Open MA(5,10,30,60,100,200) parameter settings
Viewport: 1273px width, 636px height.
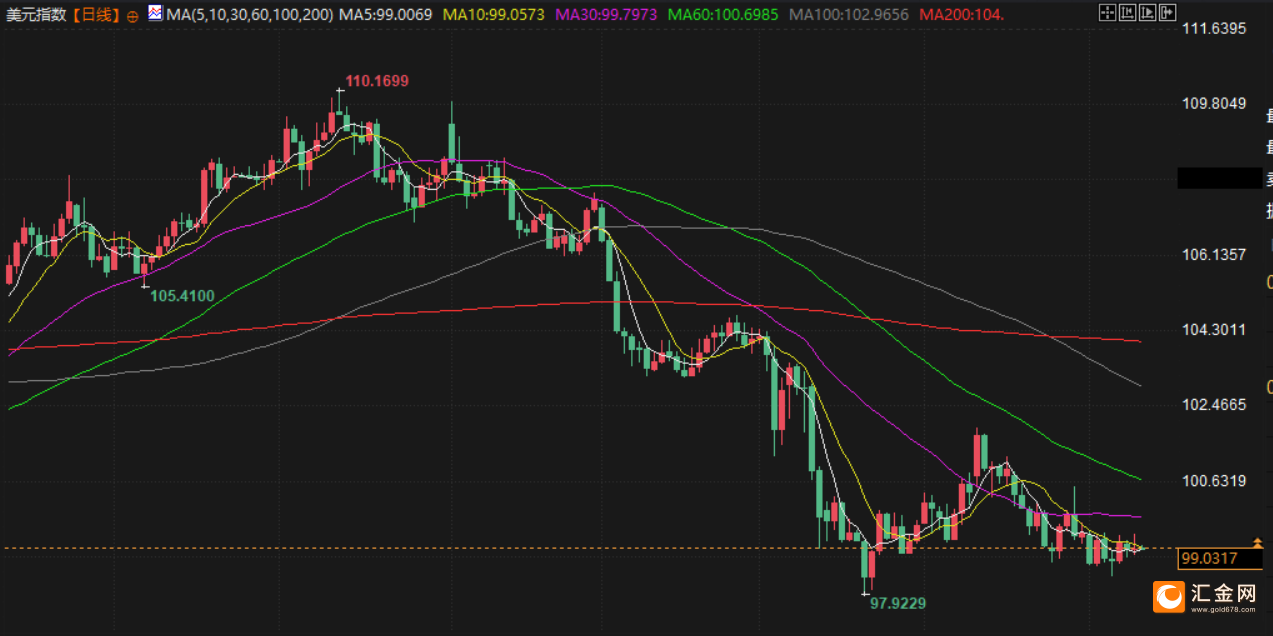(x=249, y=14)
